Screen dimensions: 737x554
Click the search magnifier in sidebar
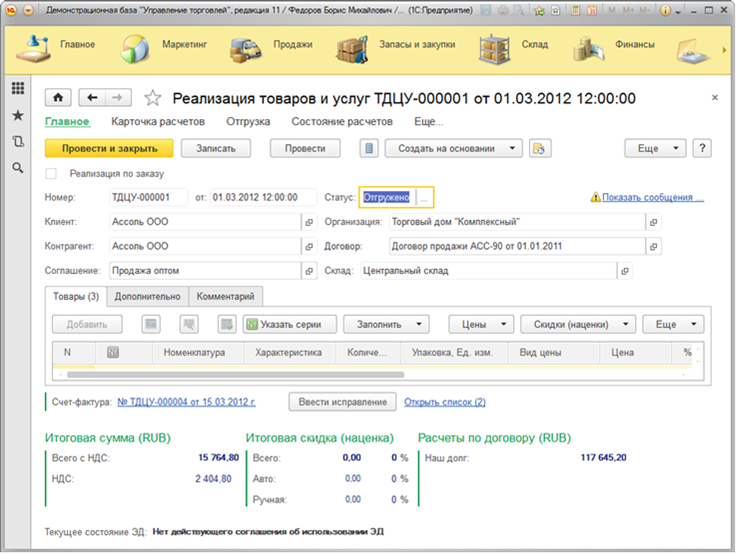click(17, 168)
